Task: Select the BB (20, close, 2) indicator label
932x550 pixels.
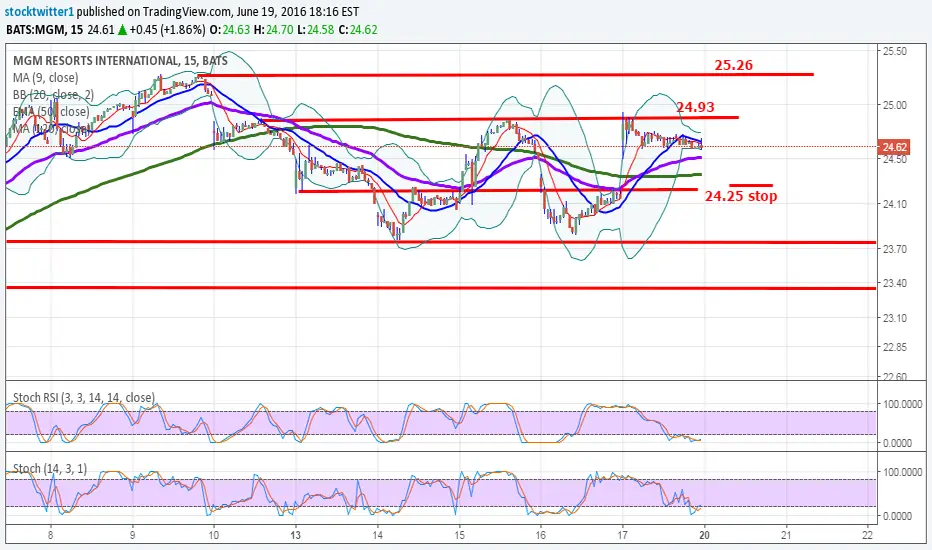Action: pyautogui.click(x=53, y=95)
